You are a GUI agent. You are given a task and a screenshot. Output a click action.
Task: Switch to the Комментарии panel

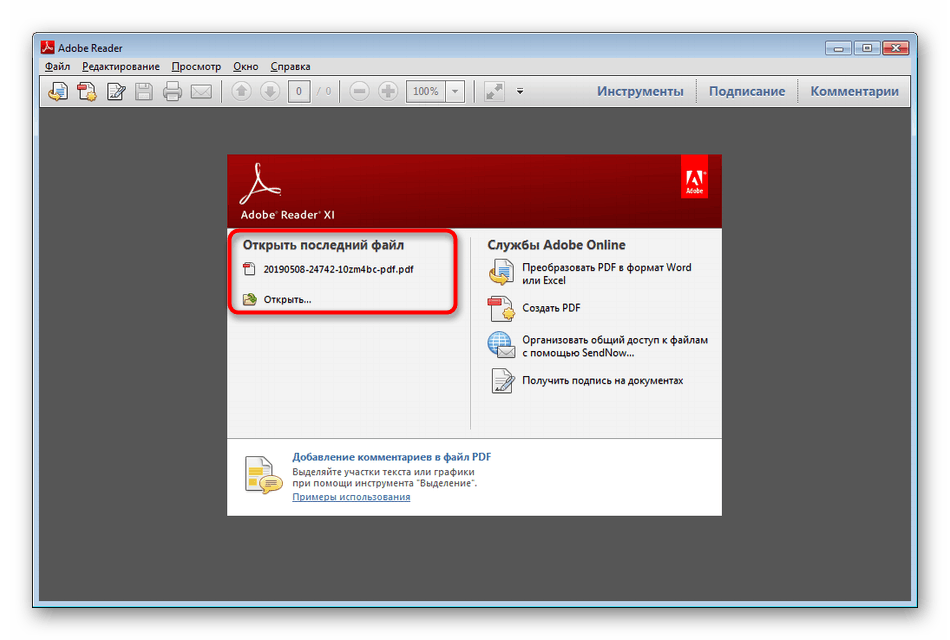(855, 90)
